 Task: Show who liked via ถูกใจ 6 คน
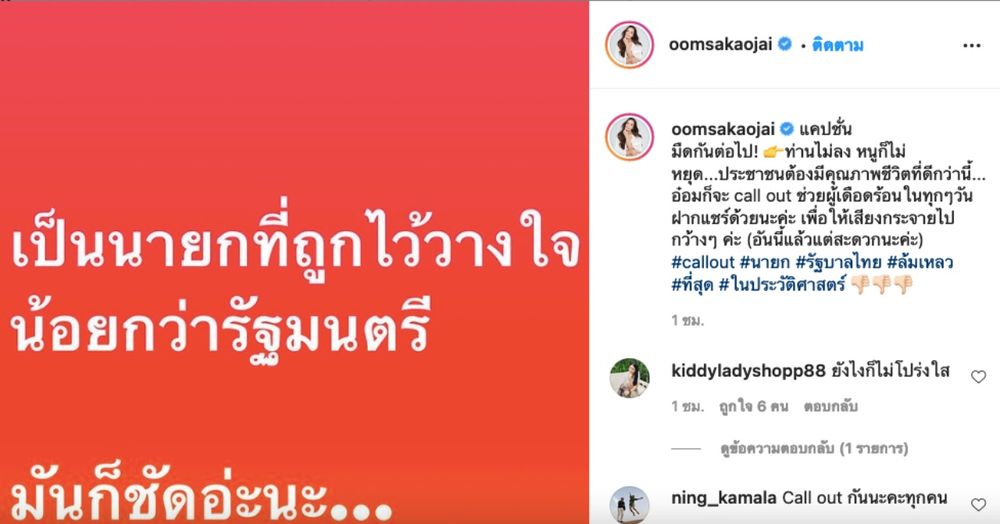pos(753,406)
